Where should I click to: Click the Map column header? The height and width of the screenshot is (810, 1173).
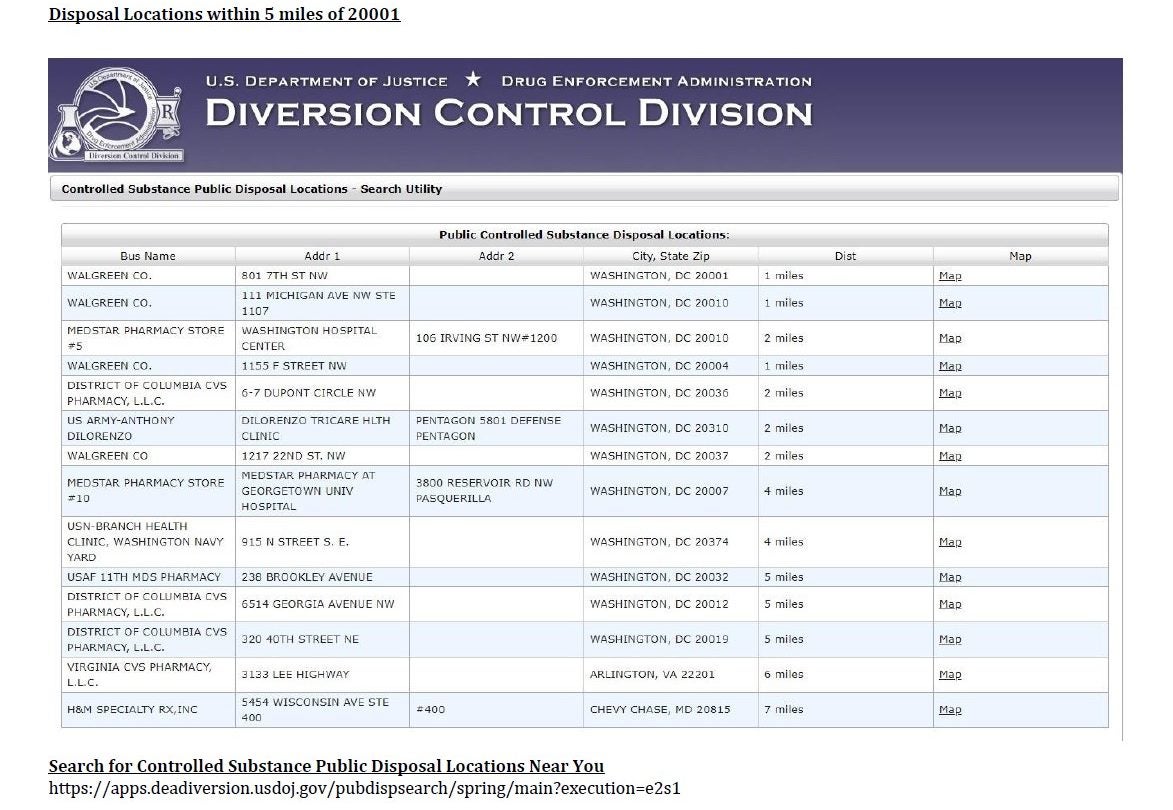(1020, 256)
